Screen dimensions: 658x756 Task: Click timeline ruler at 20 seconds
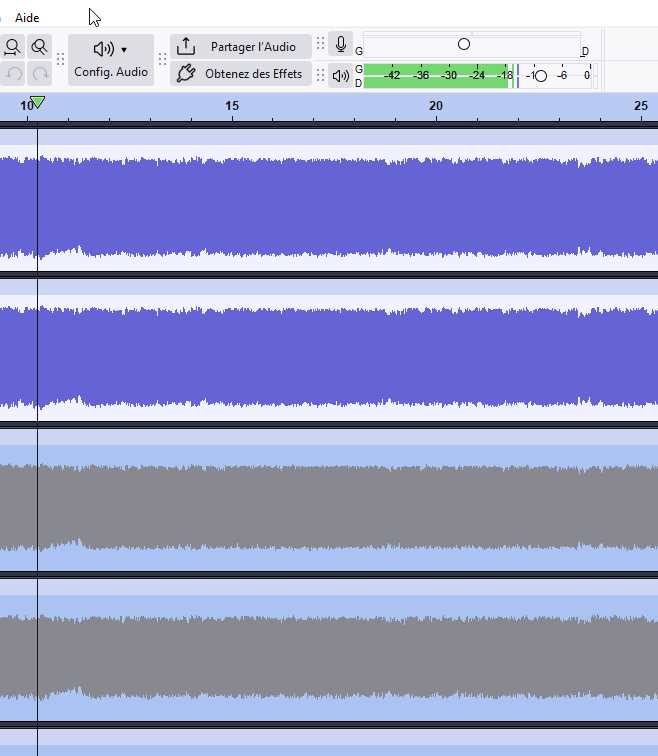click(x=436, y=106)
